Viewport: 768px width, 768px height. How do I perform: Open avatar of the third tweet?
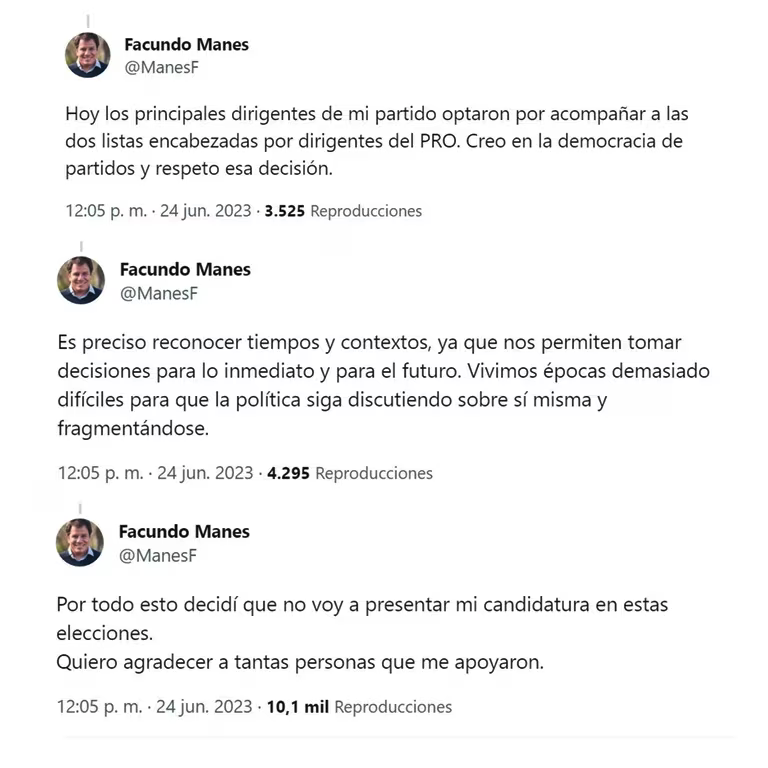click(x=80, y=543)
